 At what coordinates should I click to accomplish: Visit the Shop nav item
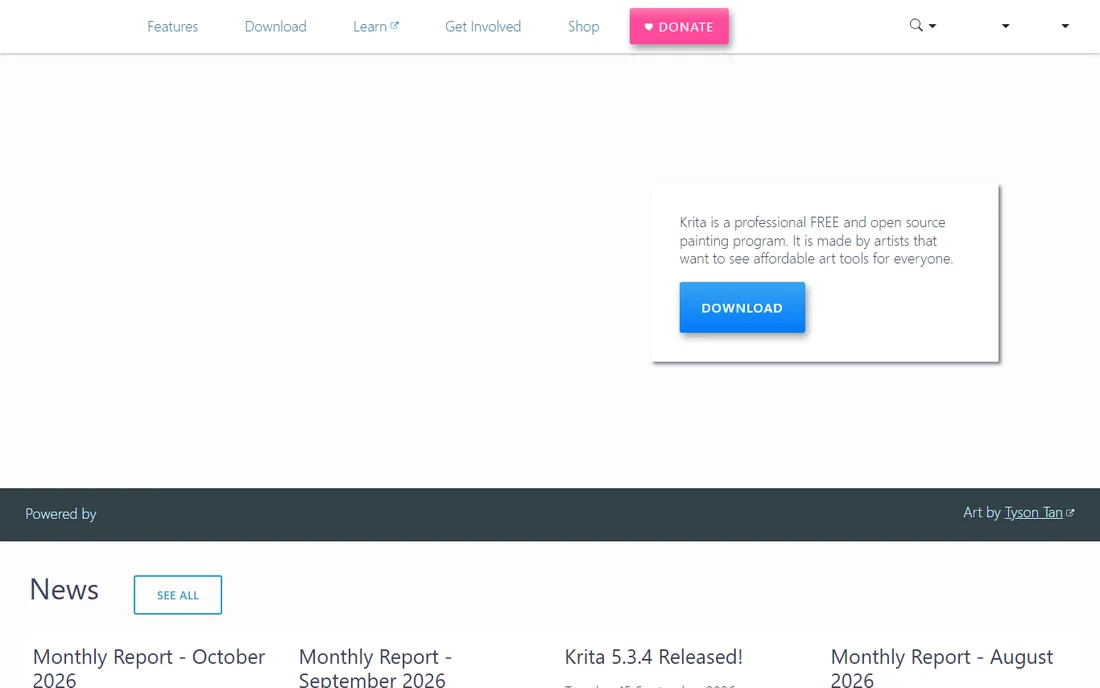coord(583,27)
